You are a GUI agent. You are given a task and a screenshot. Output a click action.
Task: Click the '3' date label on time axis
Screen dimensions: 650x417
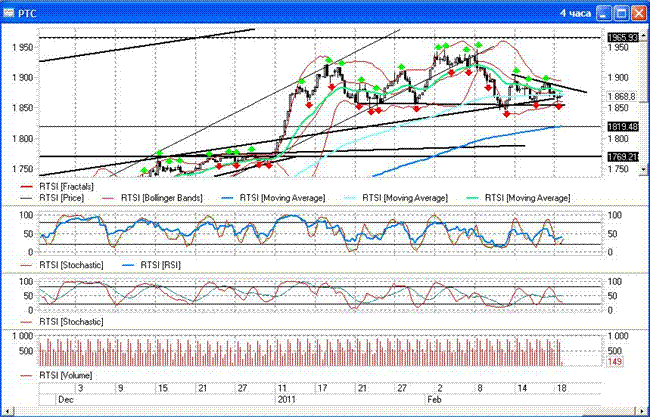[x=81, y=388]
